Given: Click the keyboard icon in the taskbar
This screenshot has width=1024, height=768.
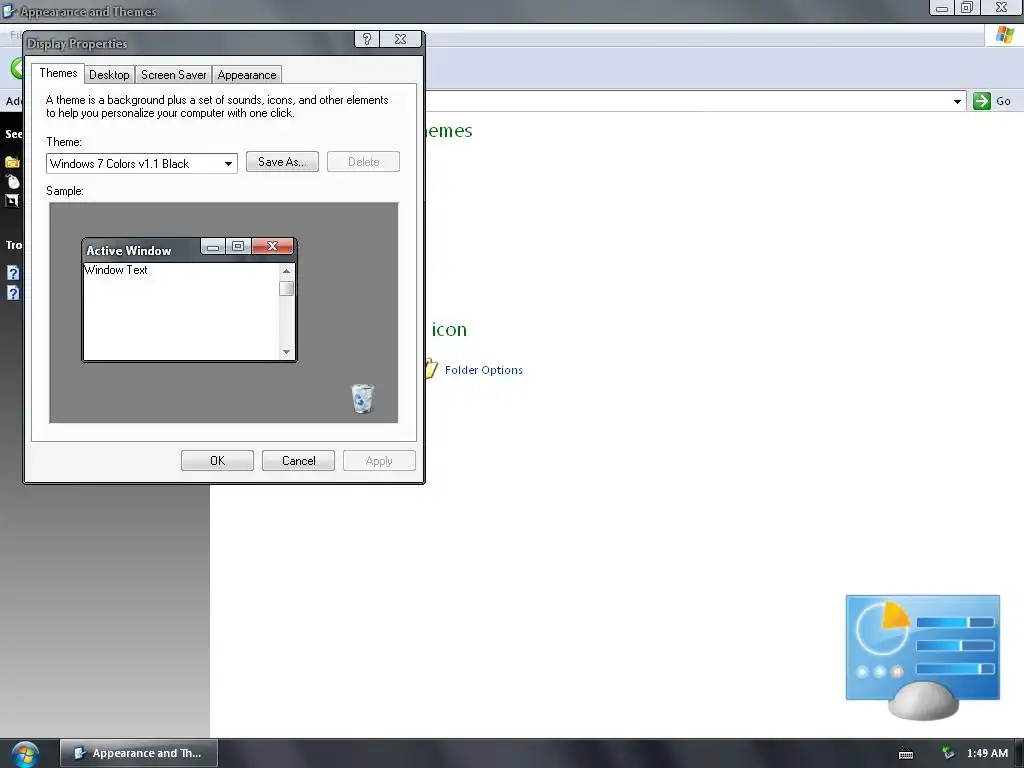Looking at the screenshot, I should (x=906, y=754).
